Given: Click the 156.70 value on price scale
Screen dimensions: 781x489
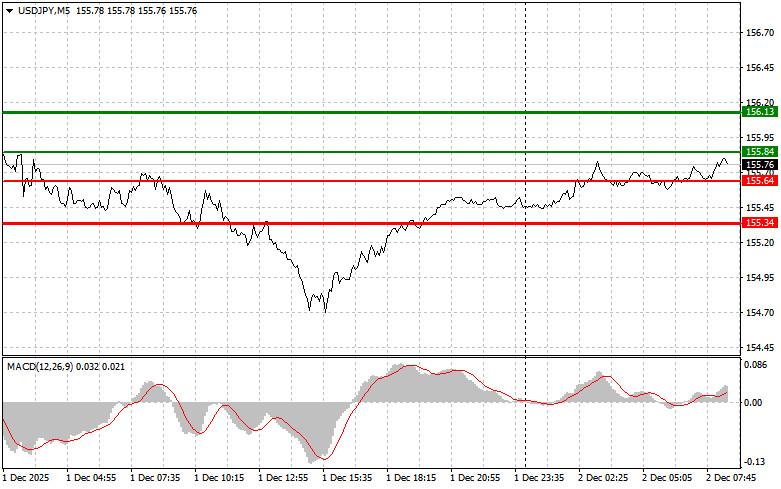Looking at the screenshot, I should [x=760, y=33].
